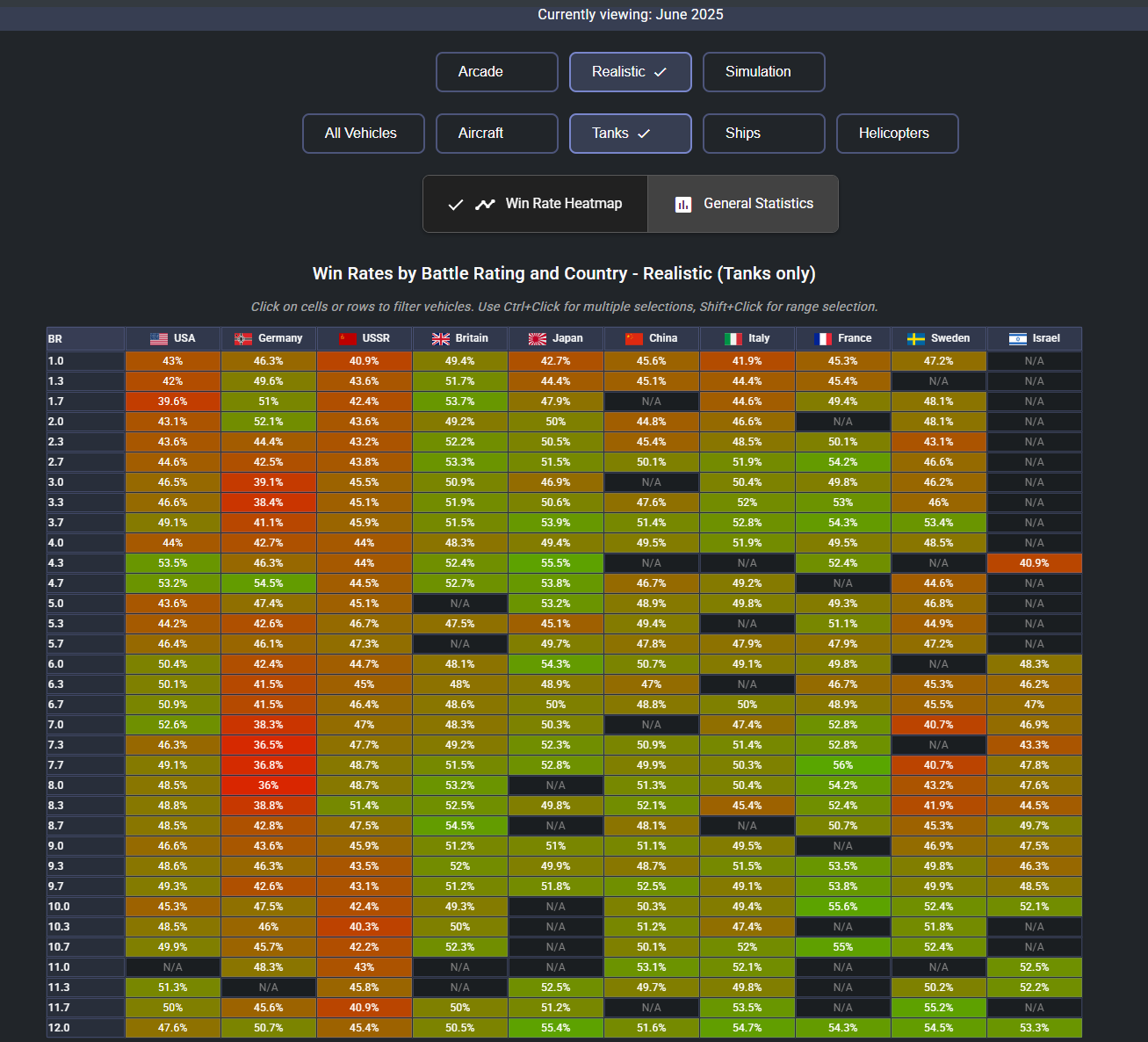Switch to the General Statistics tab
The width and height of the screenshot is (1148, 1042).
point(743,204)
